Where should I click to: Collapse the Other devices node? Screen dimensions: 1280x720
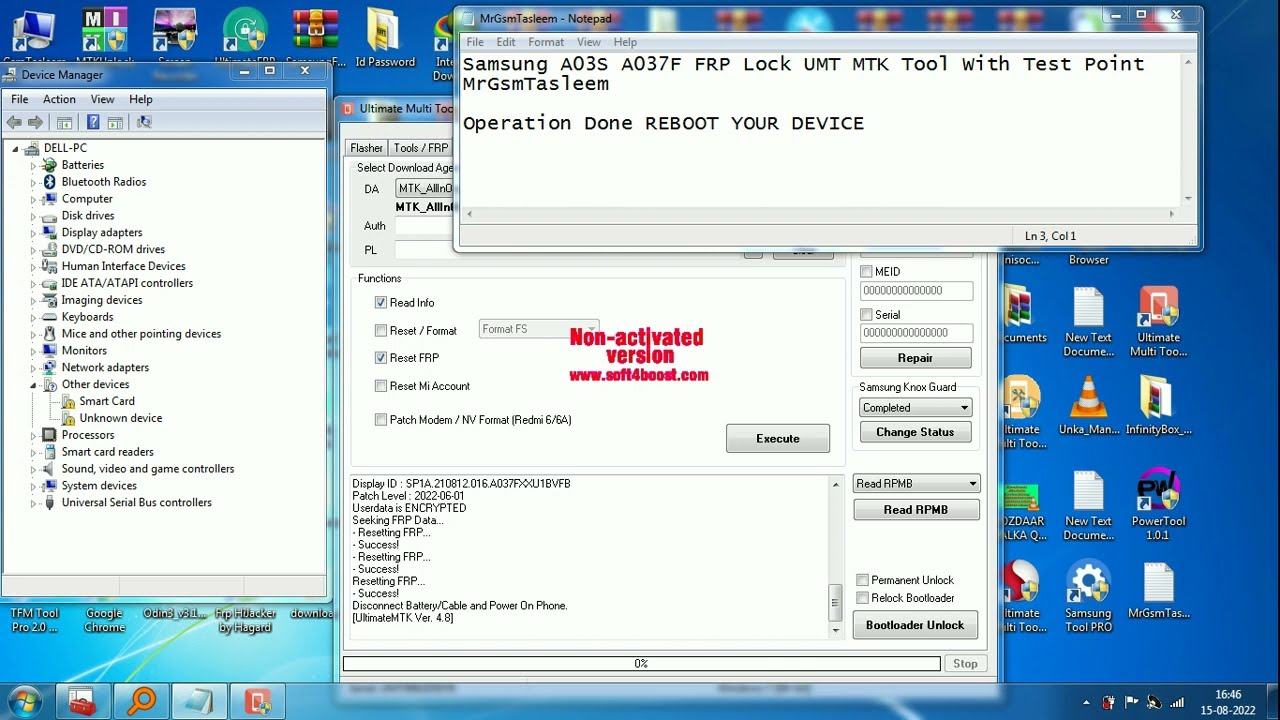pos(33,385)
